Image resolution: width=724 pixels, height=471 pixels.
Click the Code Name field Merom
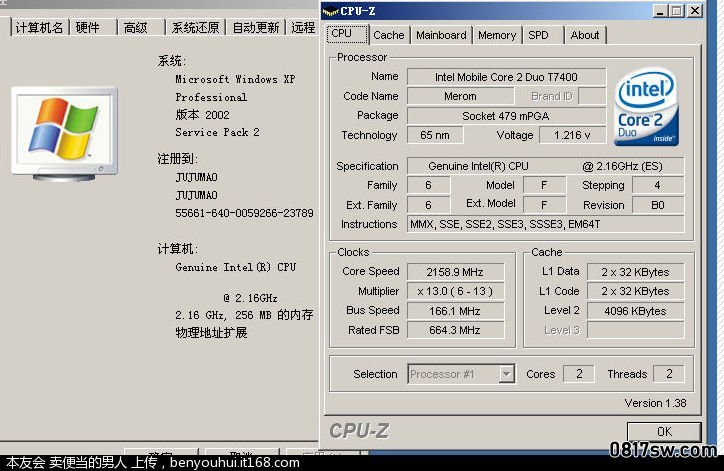click(460, 96)
